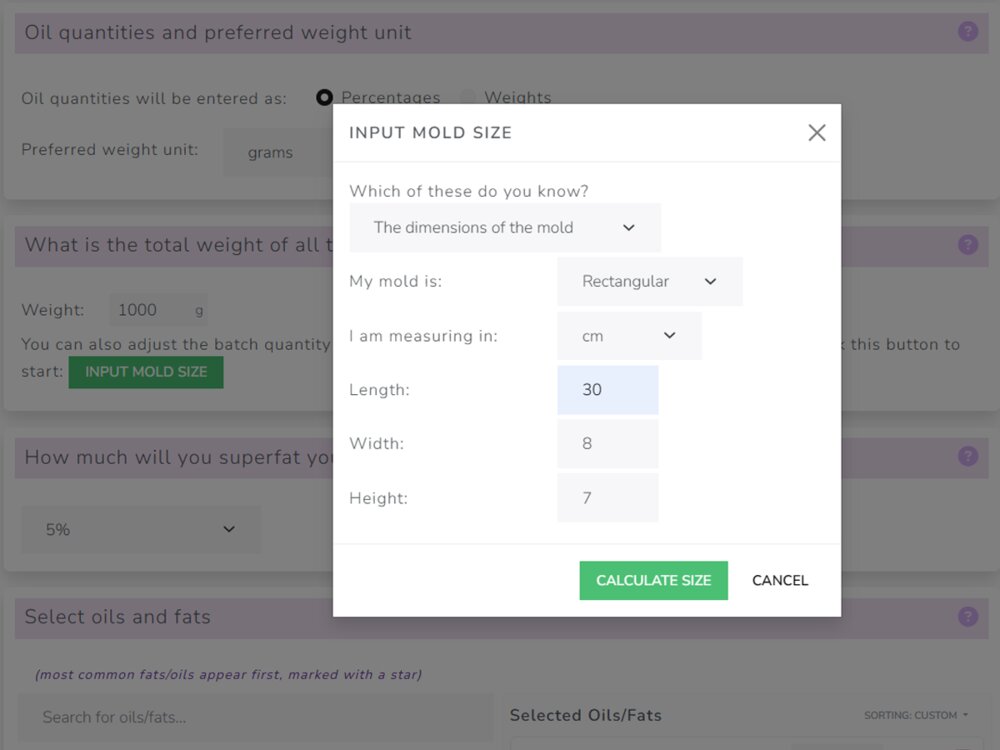Viewport: 1000px width, 750px height.
Task: Change measuring unit cm dropdown
Action: click(629, 336)
